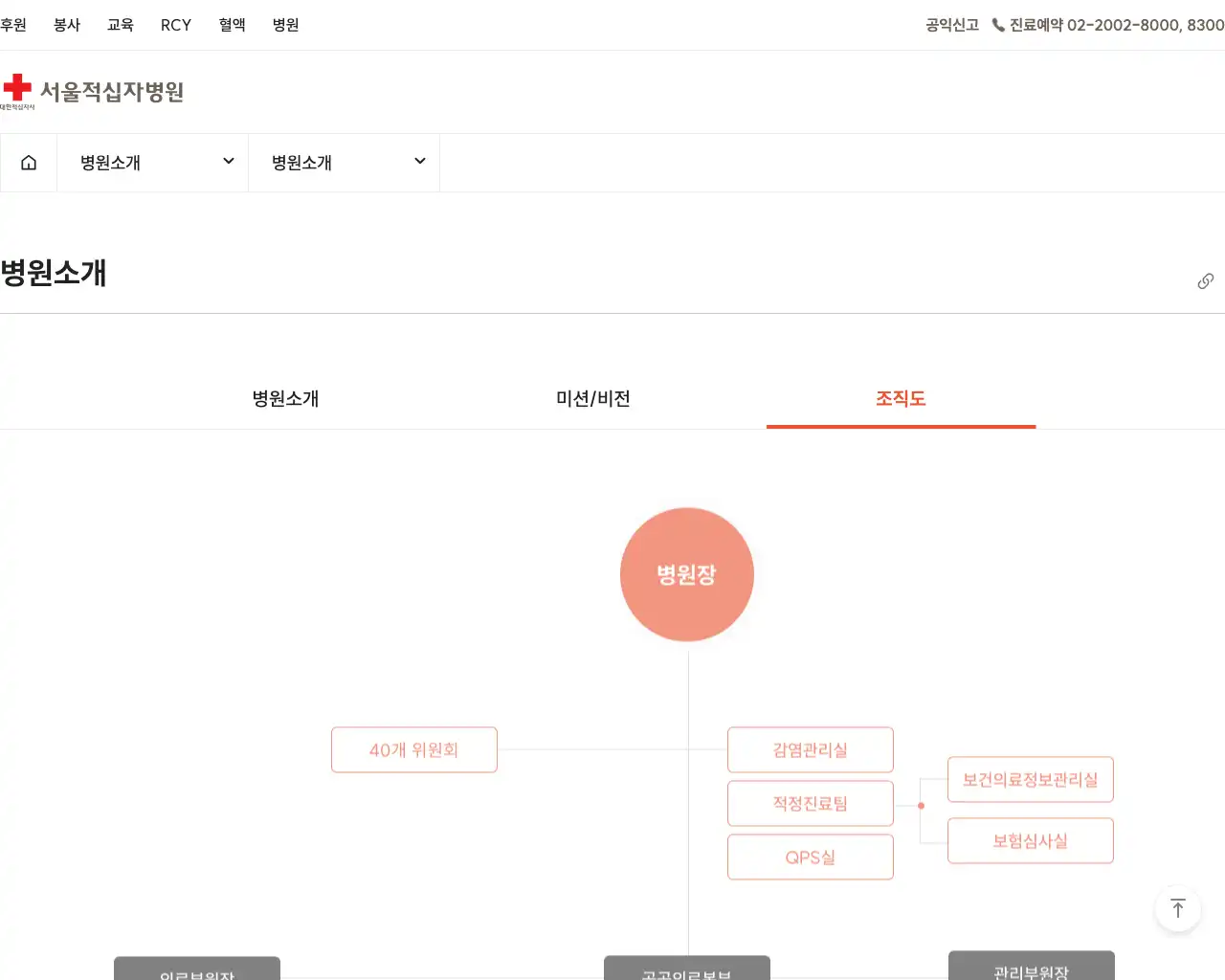The height and width of the screenshot is (980, 1225).
Task: Open the second 병원소개 breadcrumb dropdown
Action: tap(343, 162)
